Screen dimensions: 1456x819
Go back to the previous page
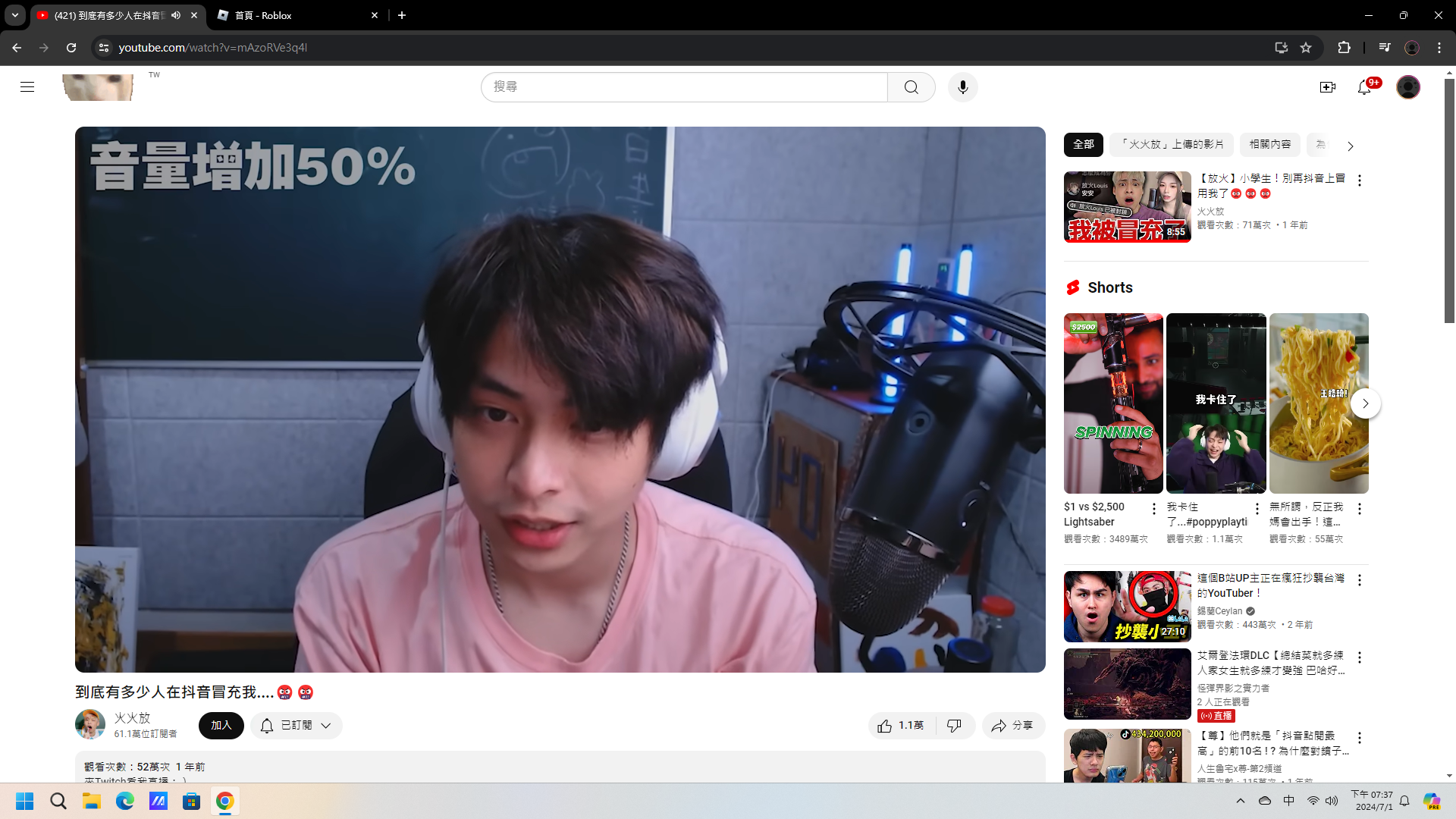17,48
